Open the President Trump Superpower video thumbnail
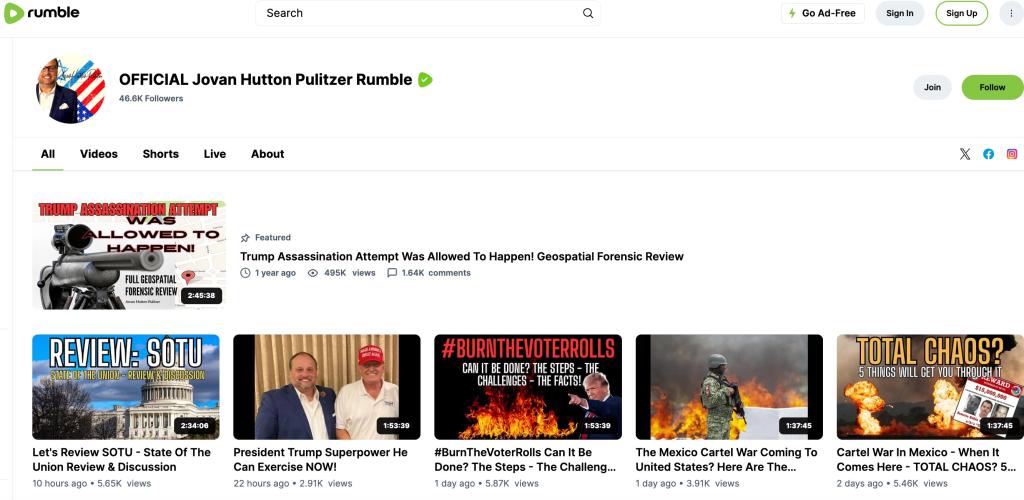1024x500 pixels. point(327,387)
